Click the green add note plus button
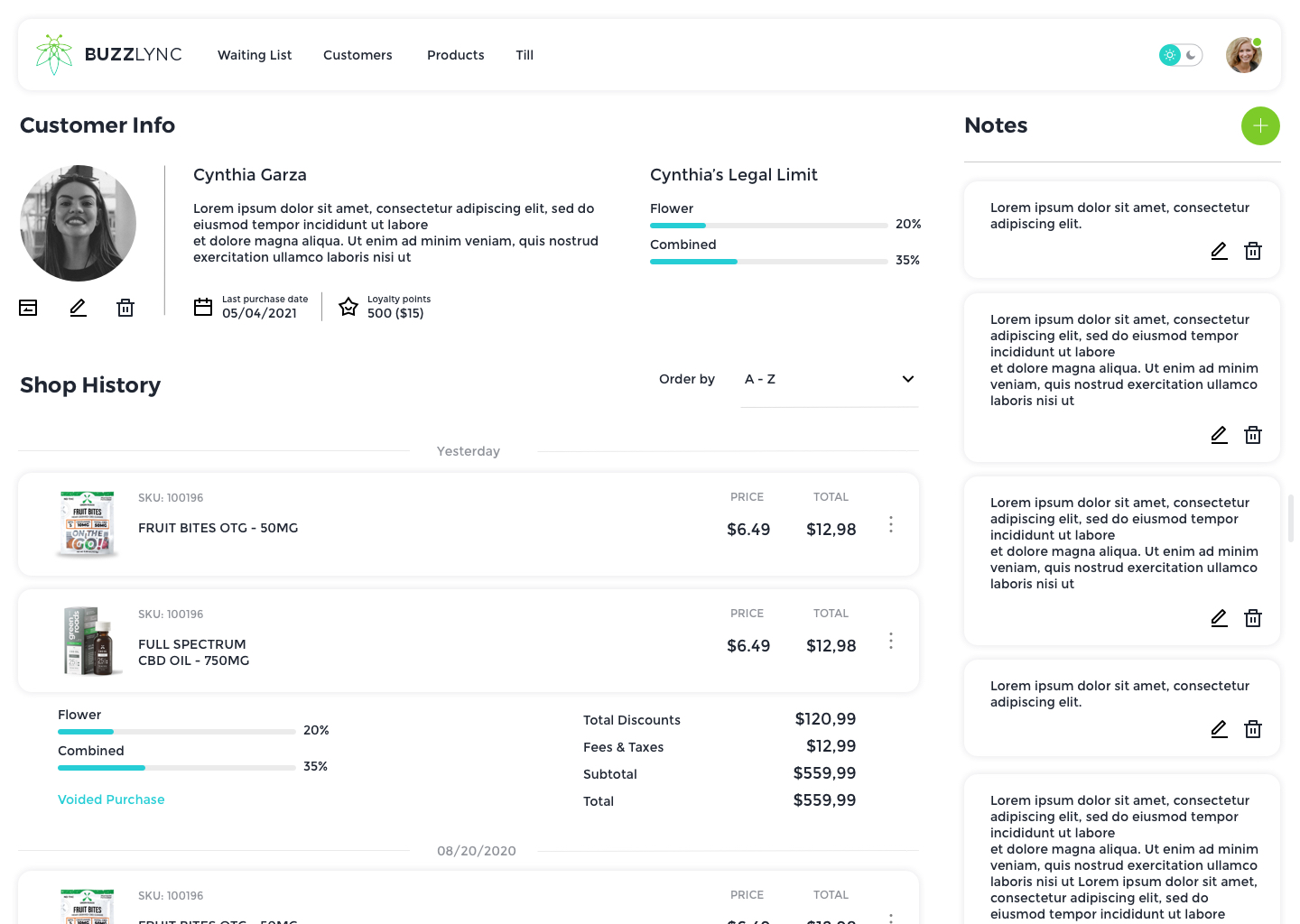 1260,125
